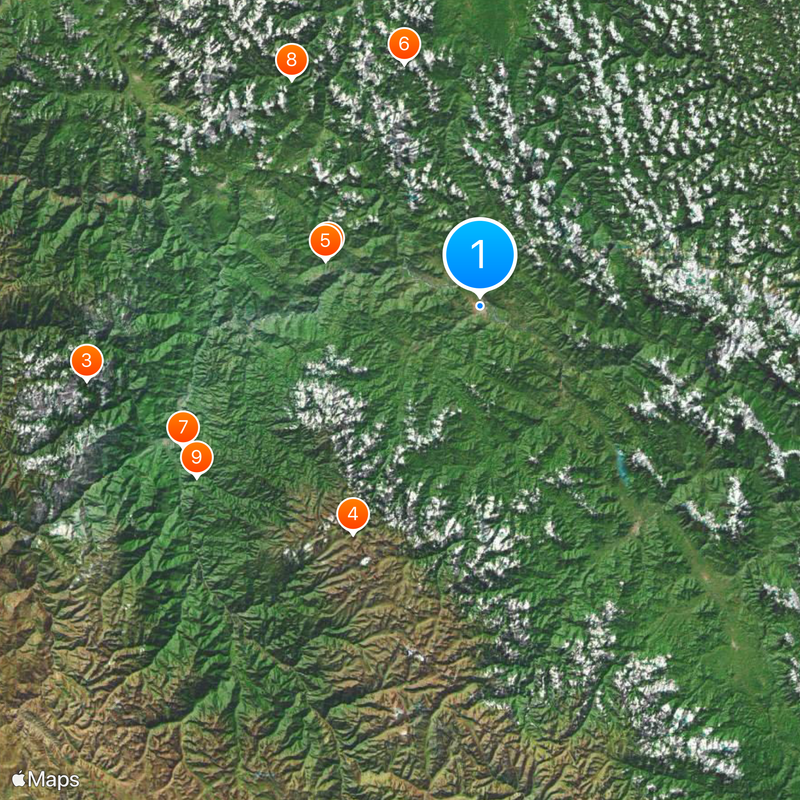This screenshot has width=800, height=800.
Task: Open the Maps attribution text link
Action: coord(54,780)
